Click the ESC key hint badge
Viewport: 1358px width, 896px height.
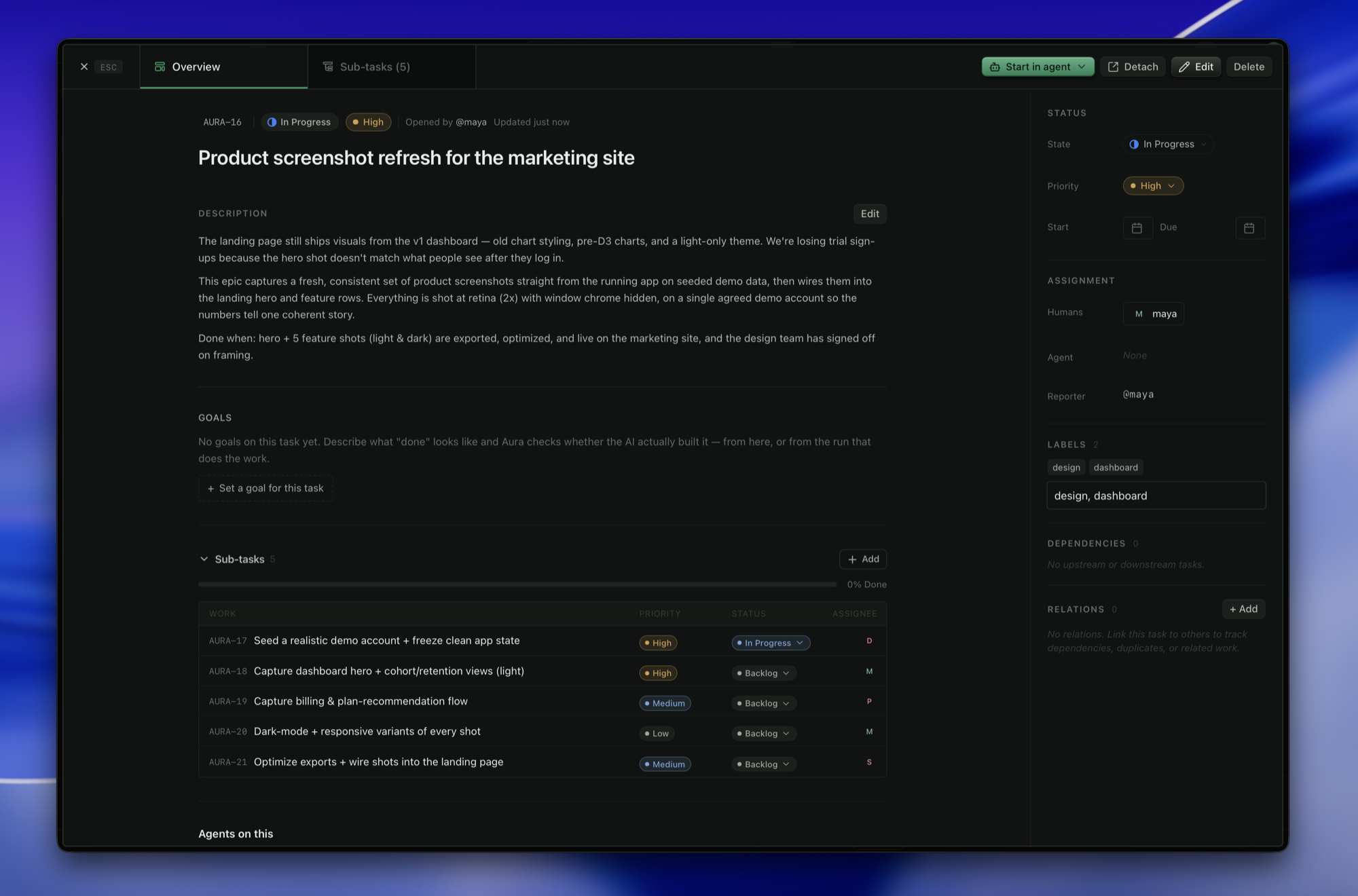coord(109,67)
